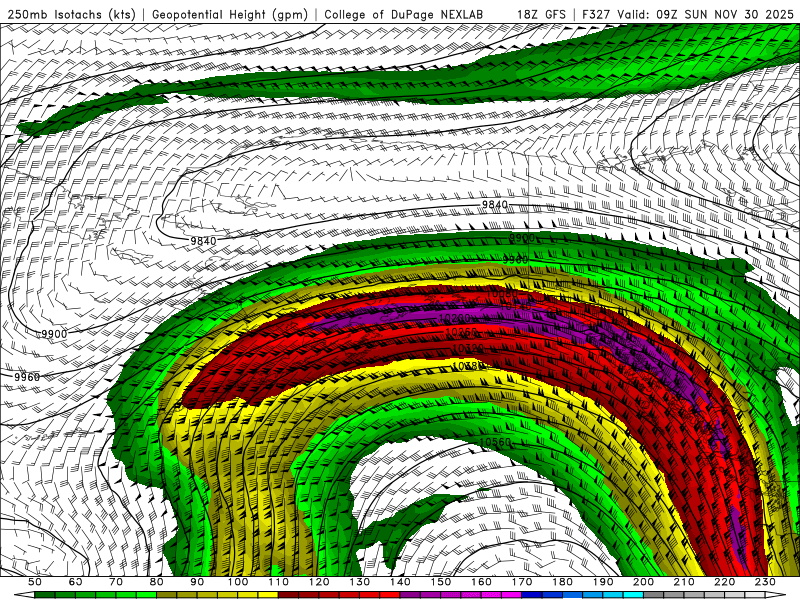Select the 130 value on the color bar
The height and width of the screenshot is (600, 800).
(359, 582)
